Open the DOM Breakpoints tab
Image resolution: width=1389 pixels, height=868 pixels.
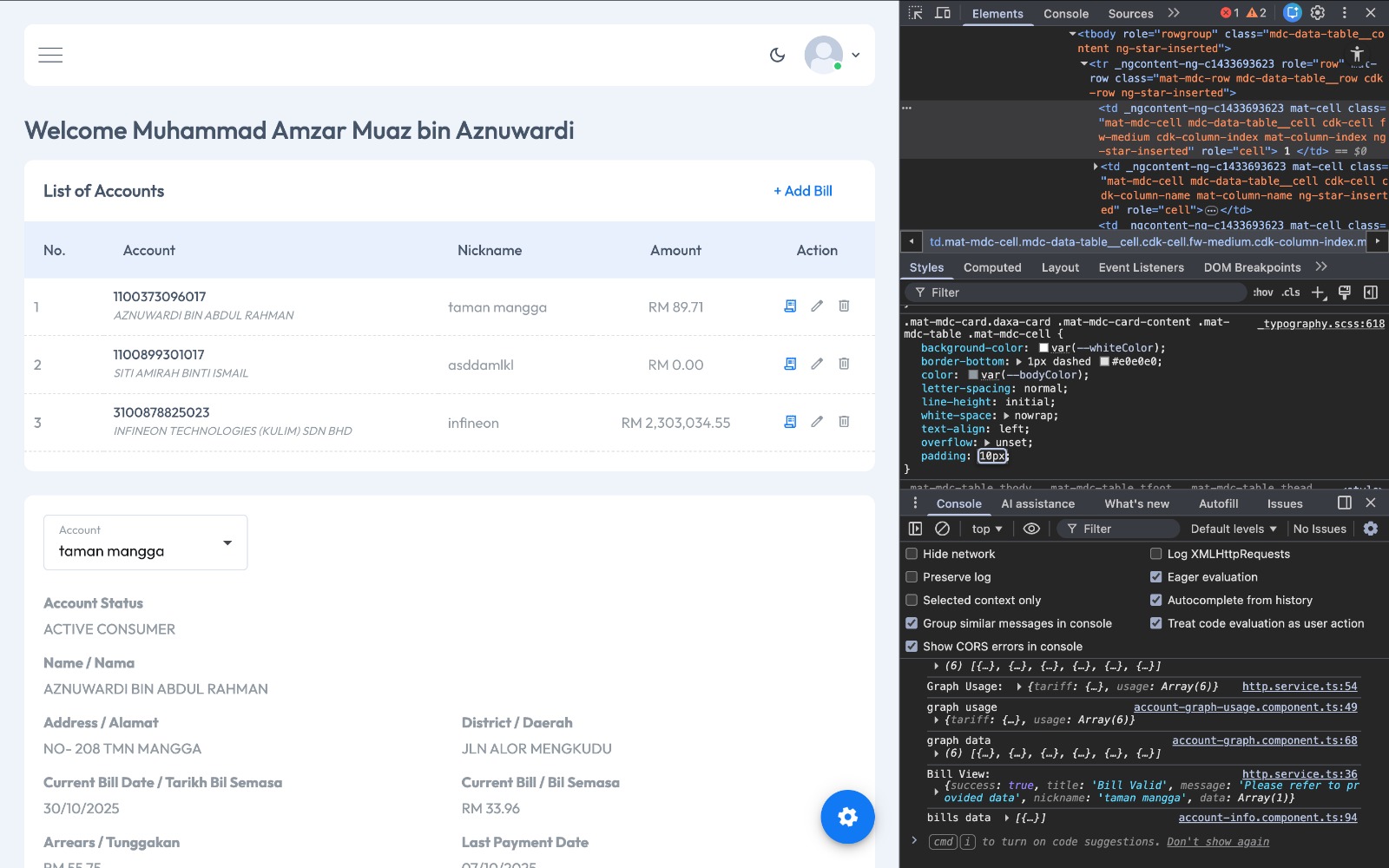pos(1252,267)
